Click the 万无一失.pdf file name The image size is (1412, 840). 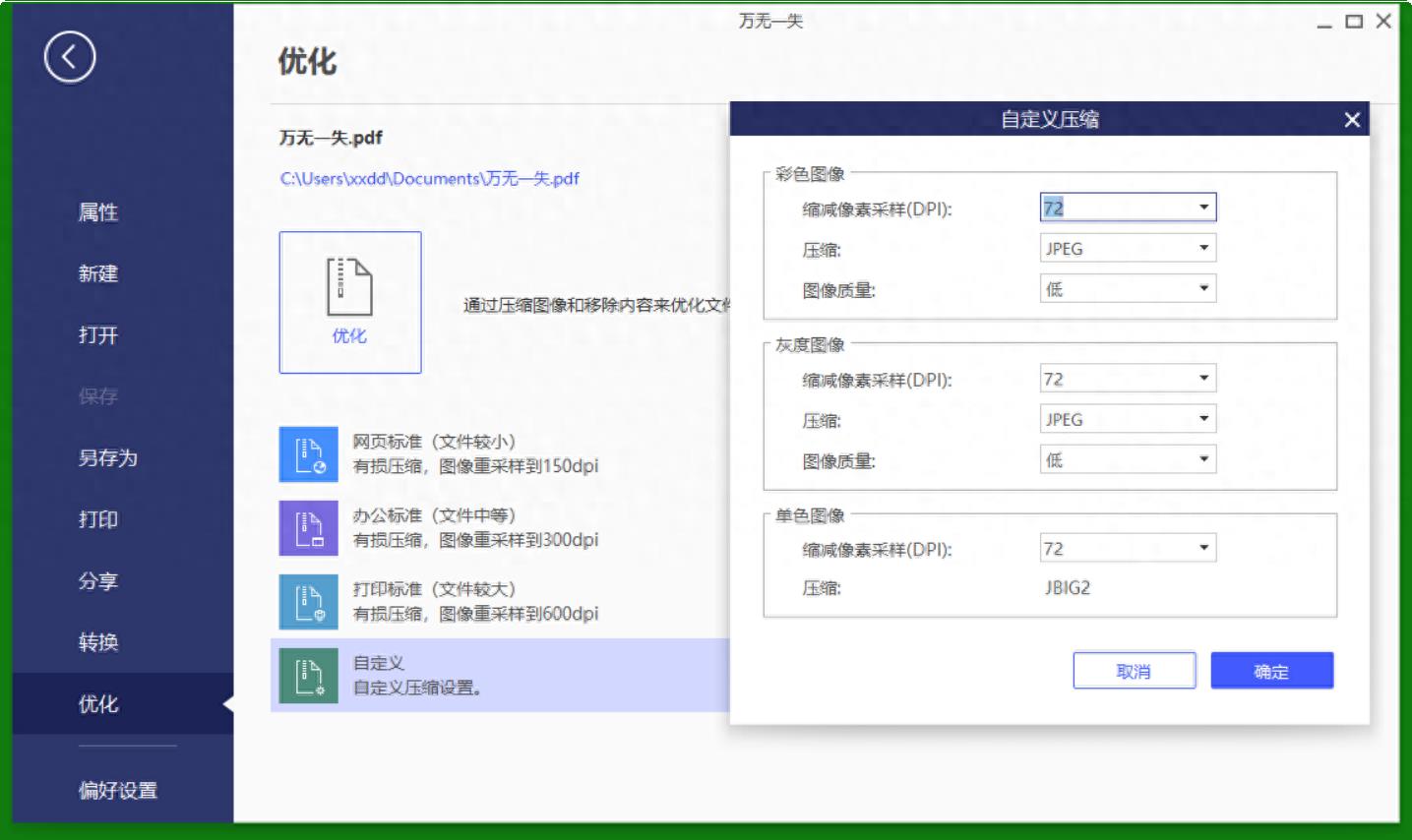coord(331,138)
